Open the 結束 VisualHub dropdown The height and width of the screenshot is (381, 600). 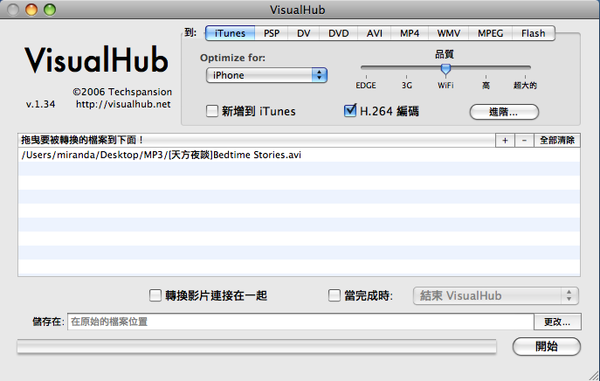click(496, 296)
